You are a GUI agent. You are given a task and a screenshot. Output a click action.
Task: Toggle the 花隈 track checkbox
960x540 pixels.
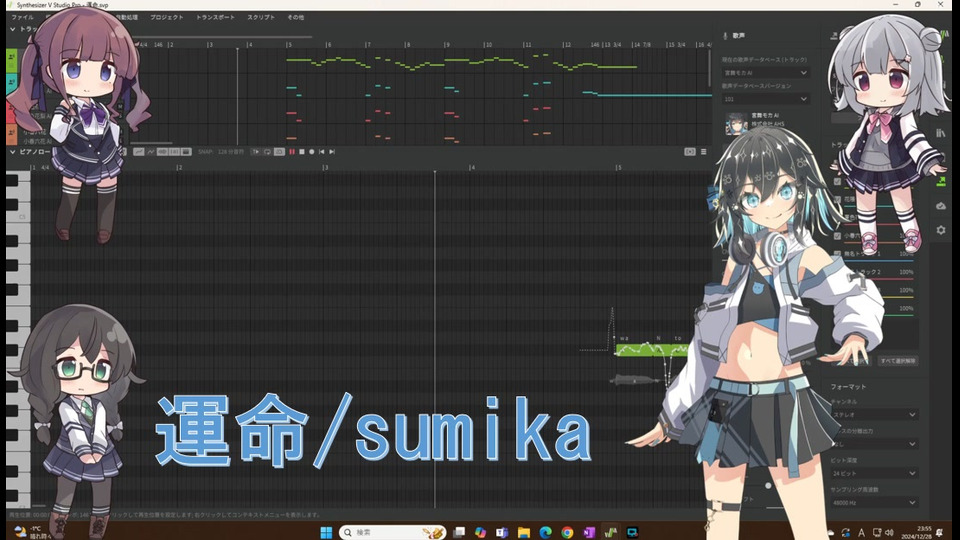[838, 200]
